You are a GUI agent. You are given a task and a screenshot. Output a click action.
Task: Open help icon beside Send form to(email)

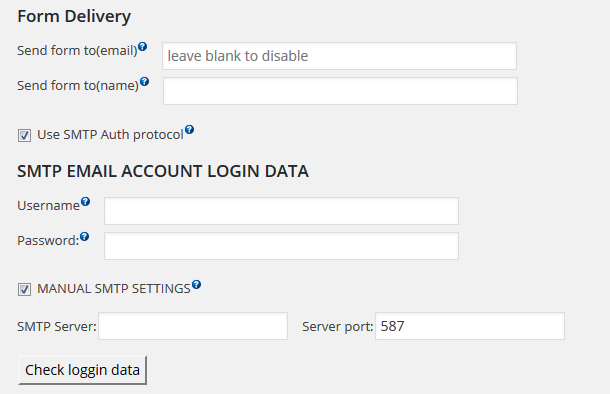(143, 47)
